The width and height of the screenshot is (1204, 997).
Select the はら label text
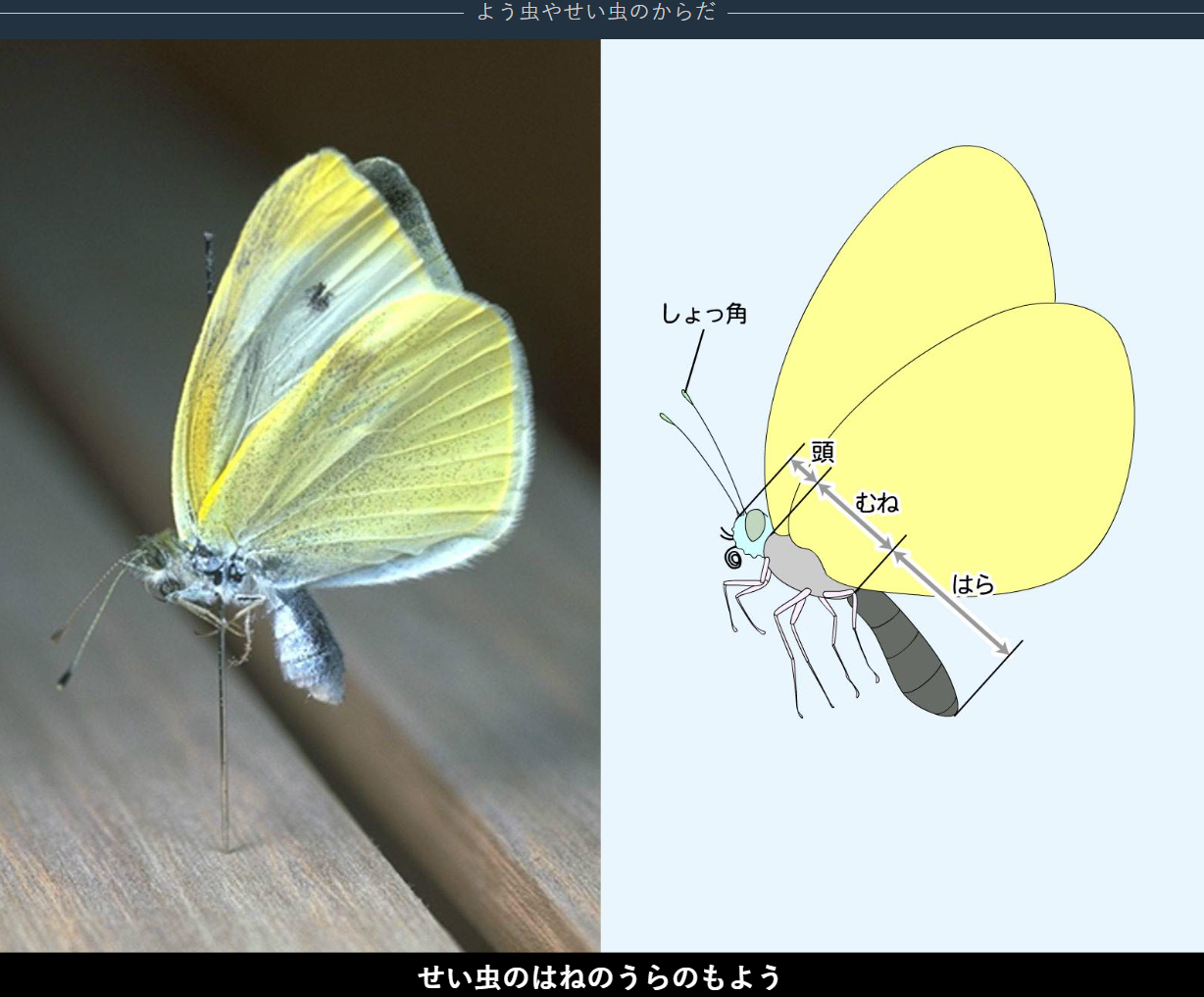[973, 585]
